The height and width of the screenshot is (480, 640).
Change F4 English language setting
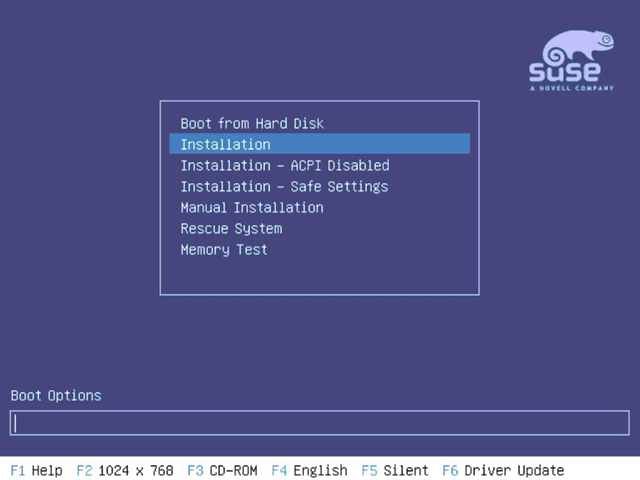309,470
